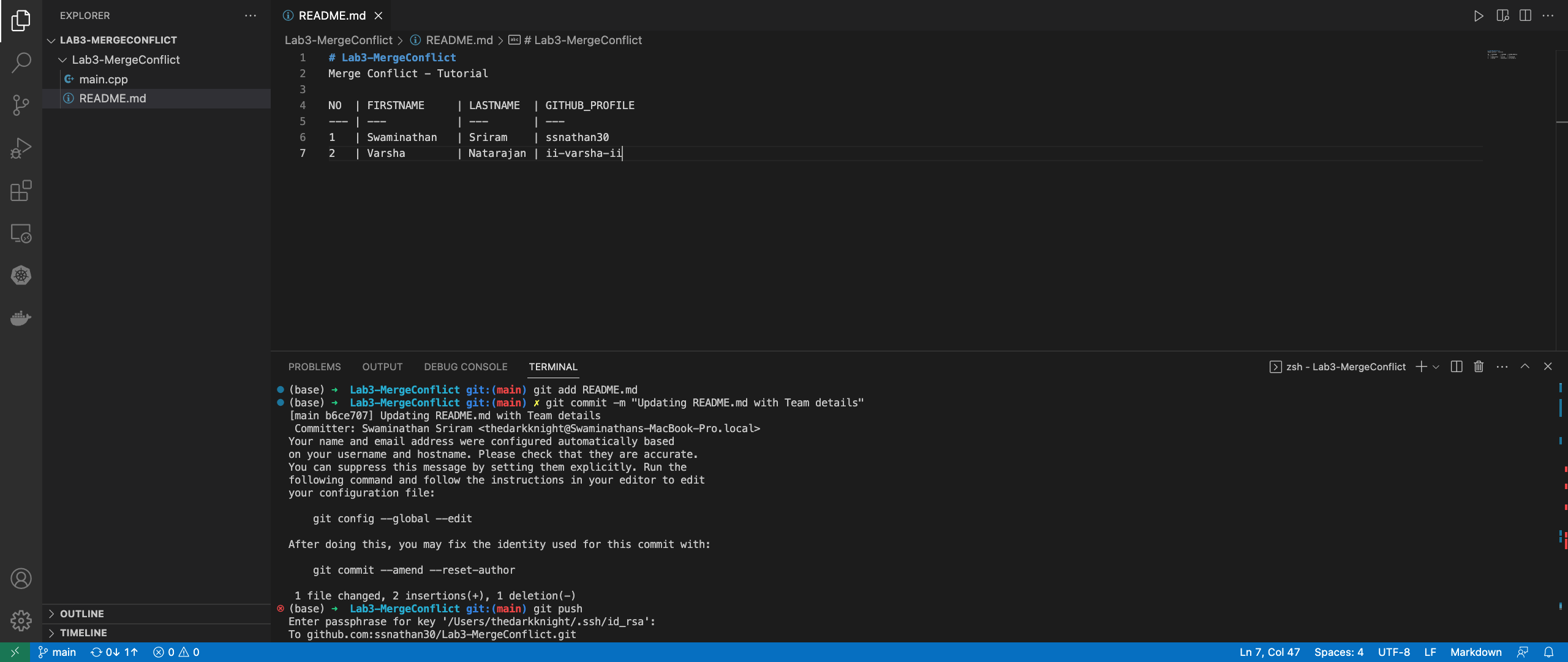1568x662 pixels.
Task: Change file encoding UTF-8
Action: pyautogui.click(x=1394, y=652)
